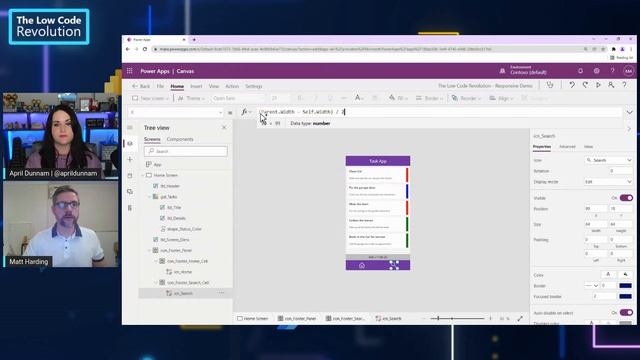Open the Border style dropdown
The image size is (640, 360).
(591, 286)
